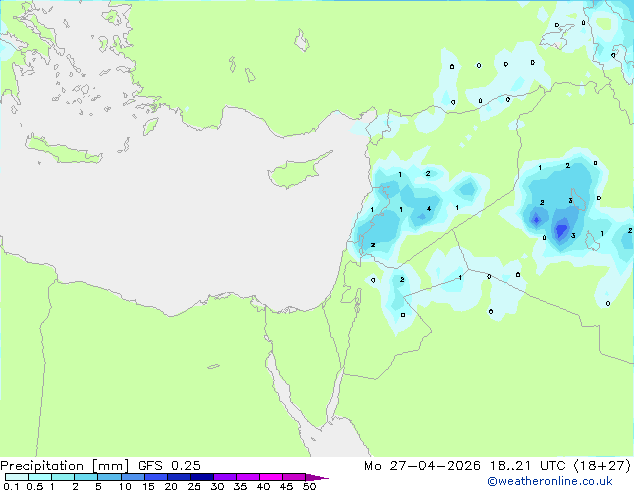
Task: Click the 0.1–0.5 mm palest legend swatch
Action: point(17,477)
